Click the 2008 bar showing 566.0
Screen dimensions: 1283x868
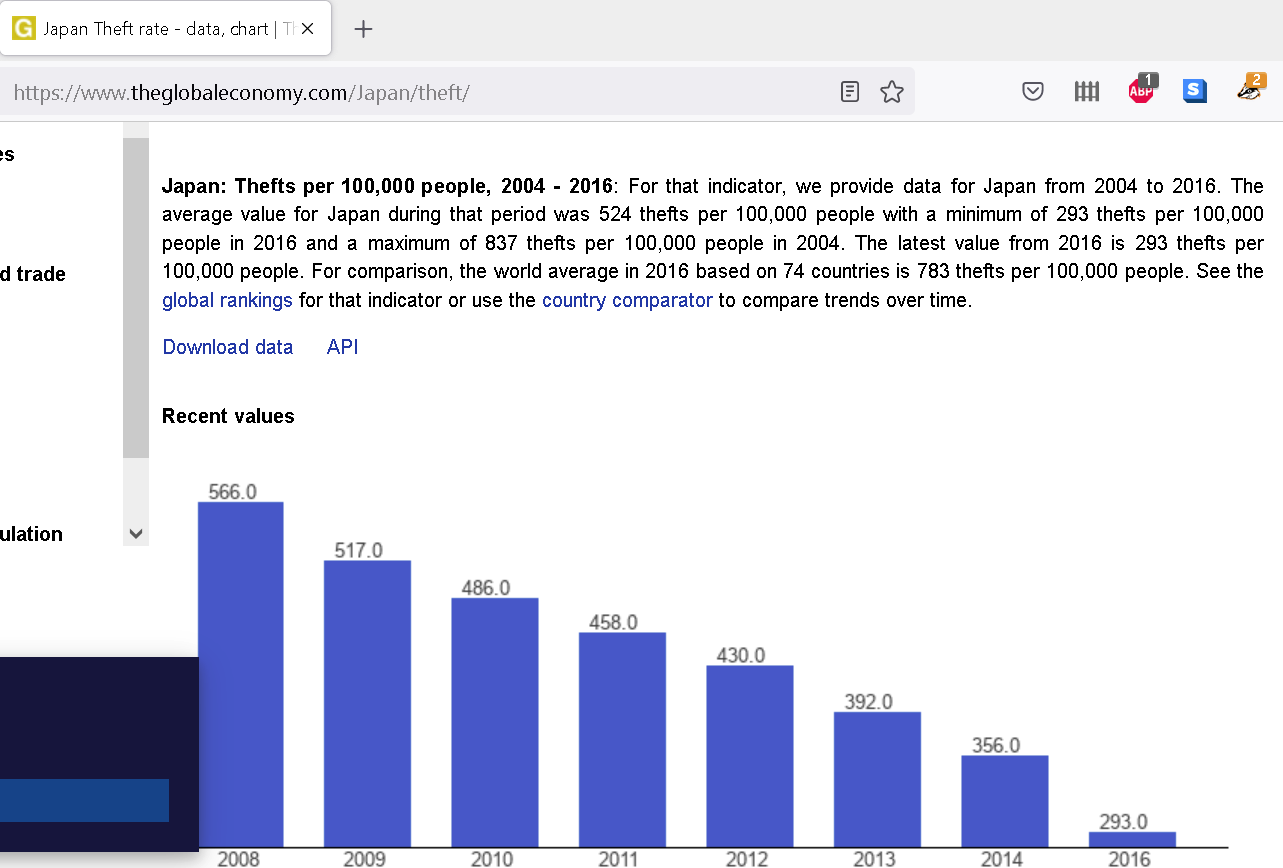coord(241,674)
